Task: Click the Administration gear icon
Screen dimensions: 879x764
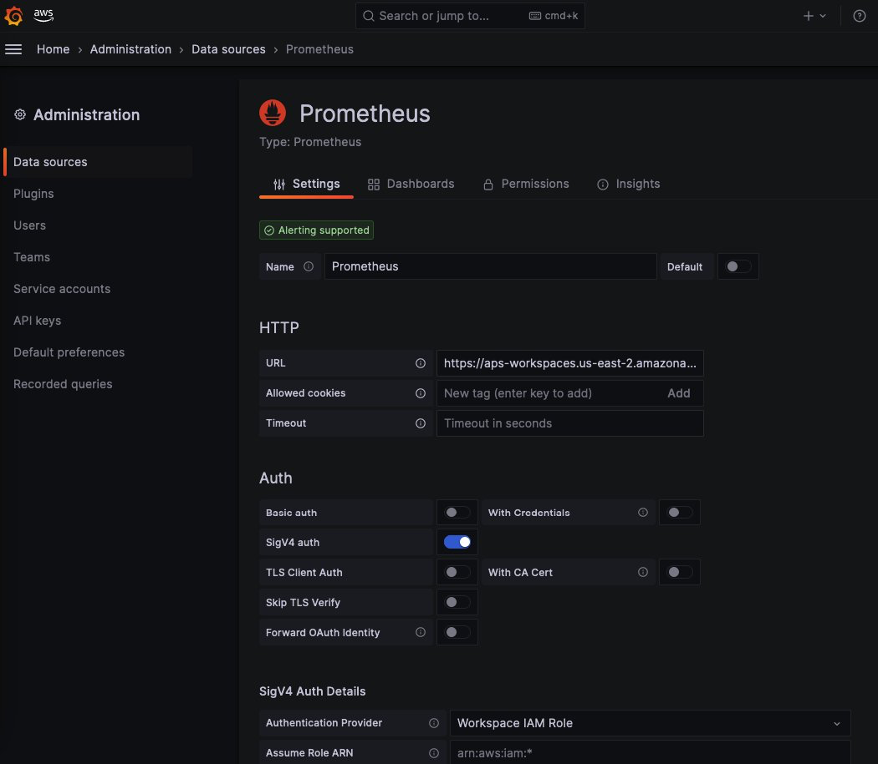Action: pyautogui.click(x=19, y=115)
